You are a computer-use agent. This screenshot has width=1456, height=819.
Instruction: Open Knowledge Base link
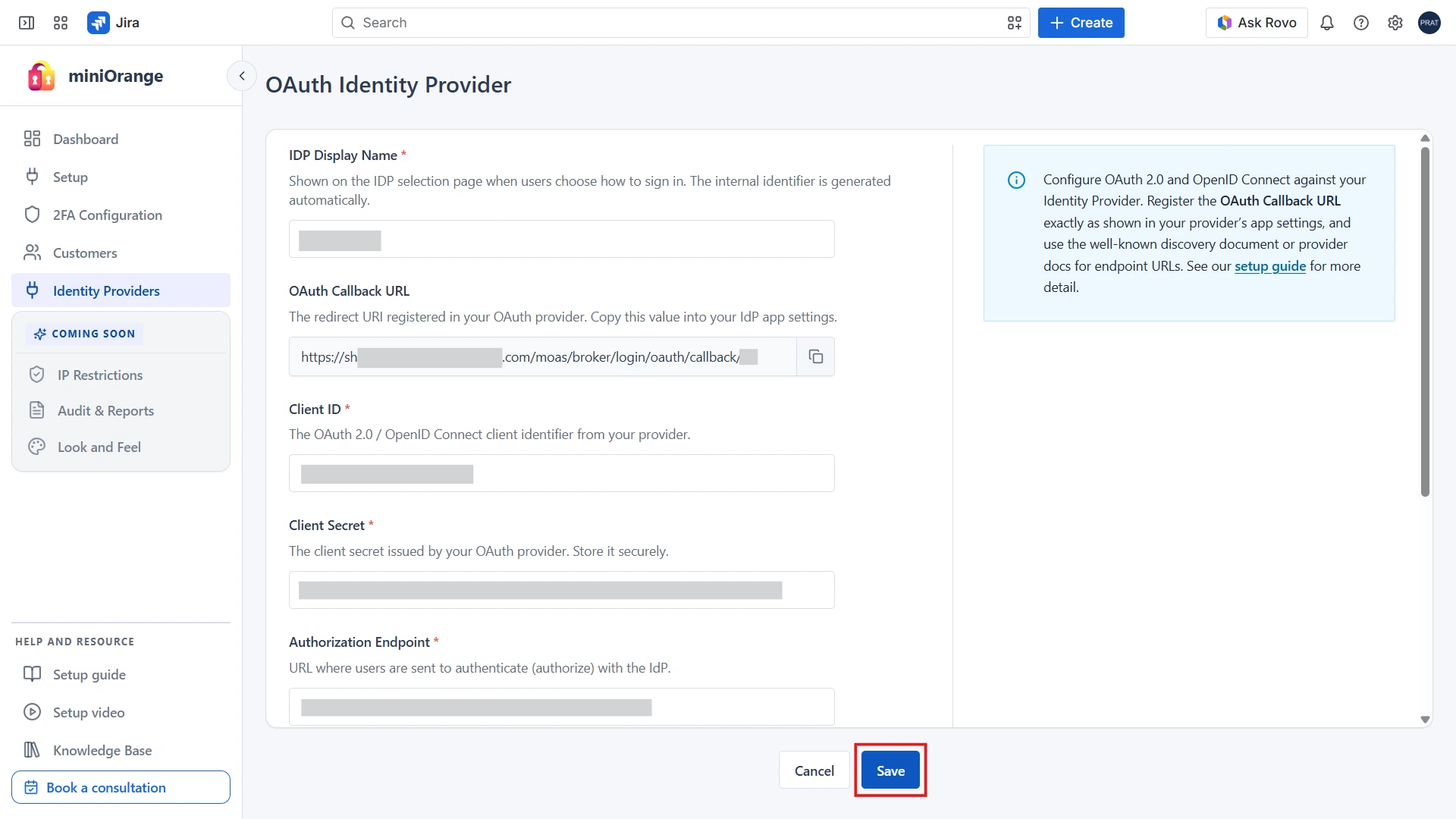121,750
